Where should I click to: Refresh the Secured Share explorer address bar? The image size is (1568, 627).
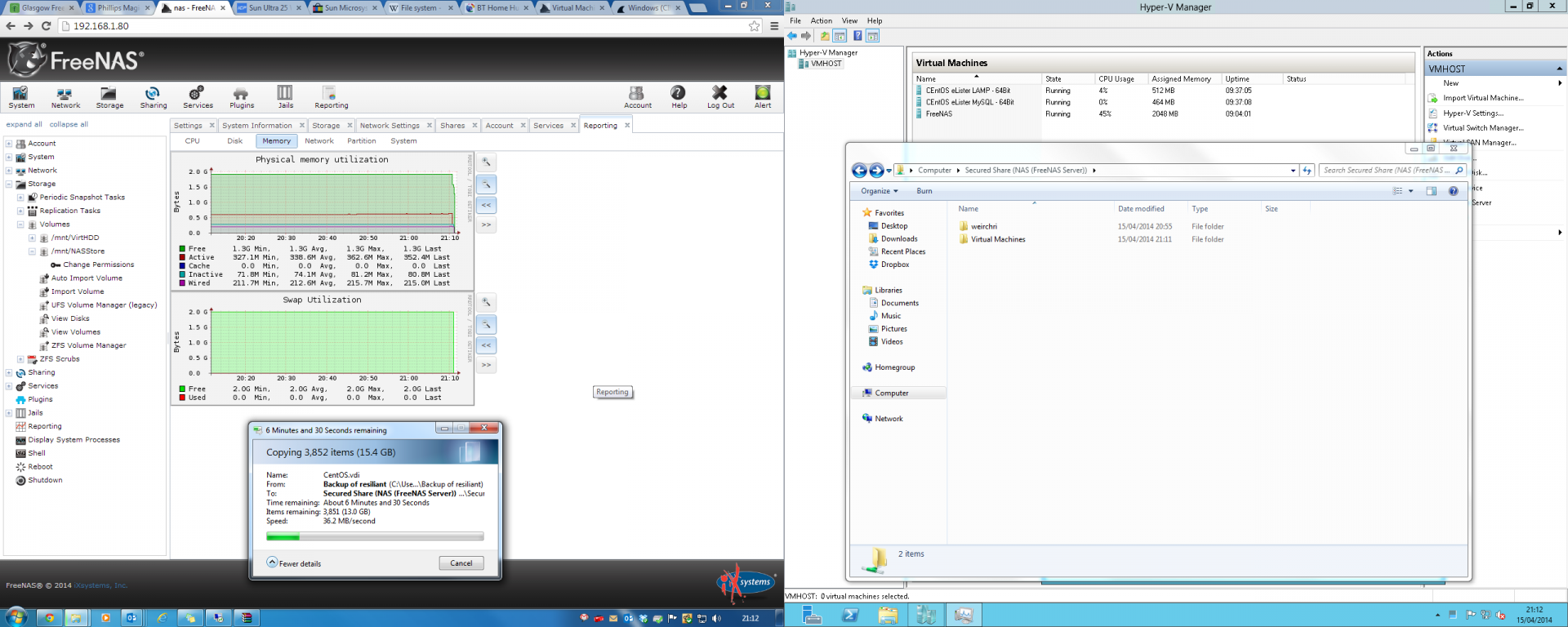click(1307, 171)
